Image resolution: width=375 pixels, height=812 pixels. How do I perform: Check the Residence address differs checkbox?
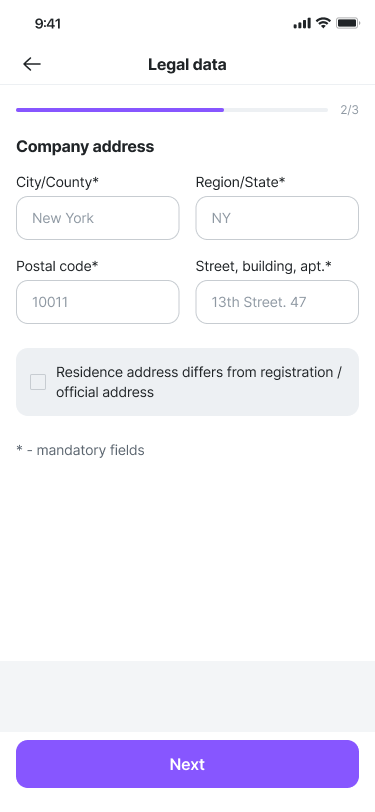point(38,382)
